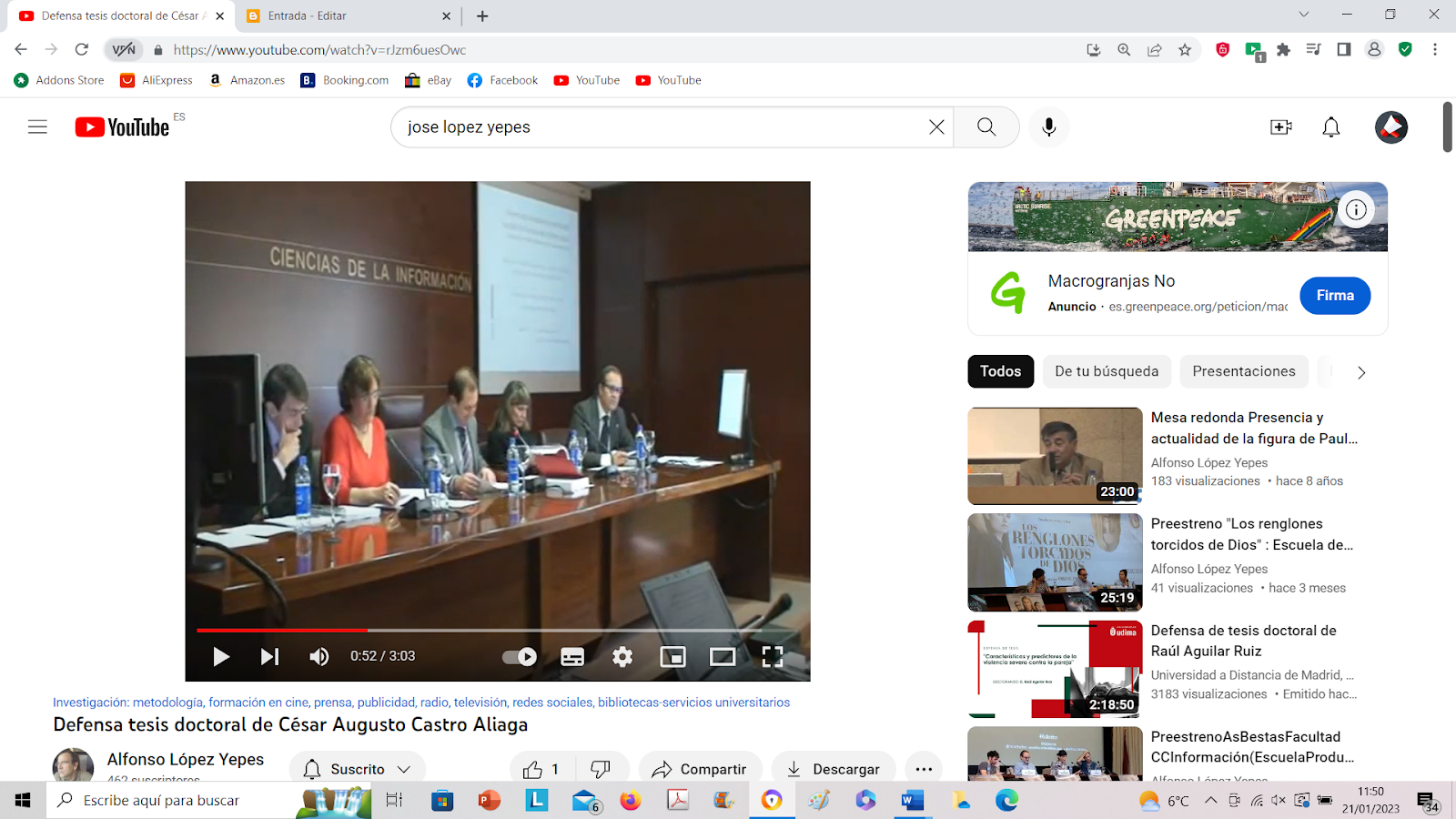
Task: Open YouTube notifications bell
Action: (x=1331, y=127)
